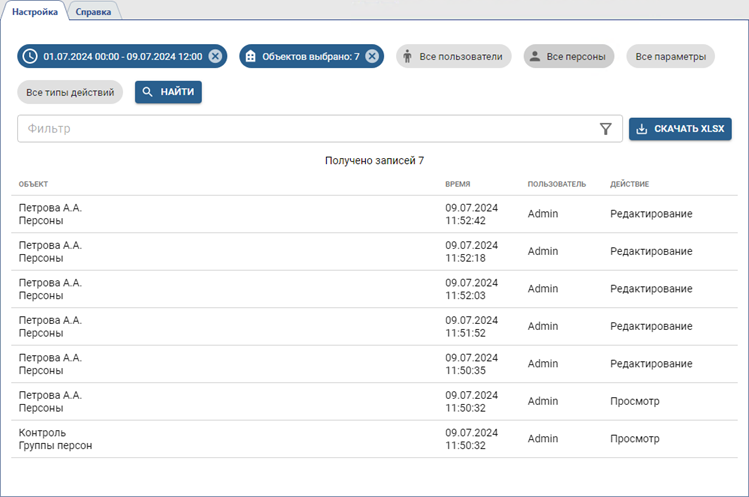Screen dimensions: 749x497
Task: Clear the date range filter chip
Action: pyautogui.click(x=215, y=56)
